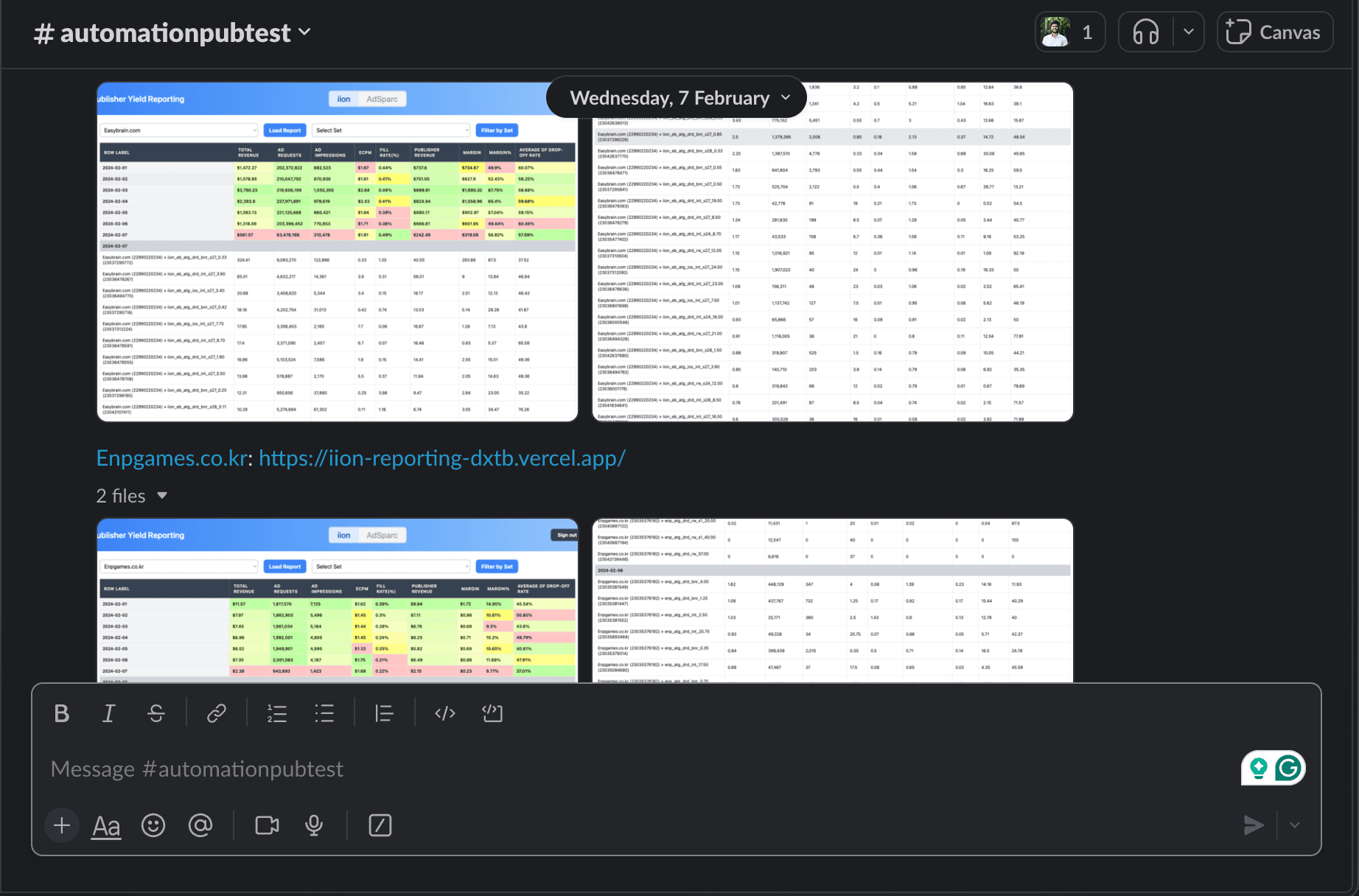Screen dimensions: 1359x896
Task: Insert a link with chain icon
Action: [x=217, y=713]
